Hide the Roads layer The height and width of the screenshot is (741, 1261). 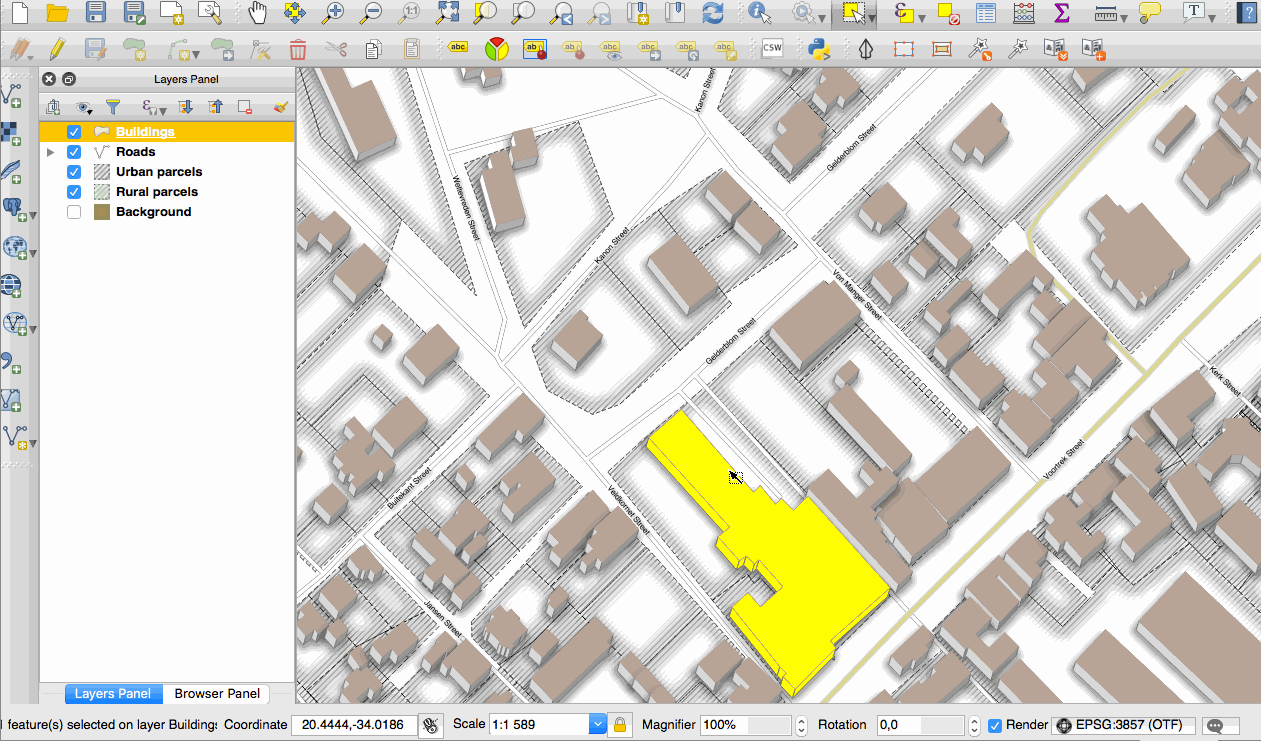[x=74, y=152]
